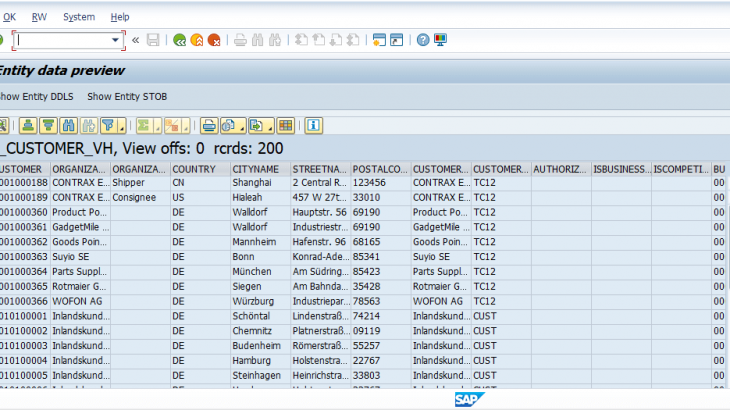This screenshot has width=730, height=410.
Task: Click the 'Consignee' cell
Action: point(141,197)
